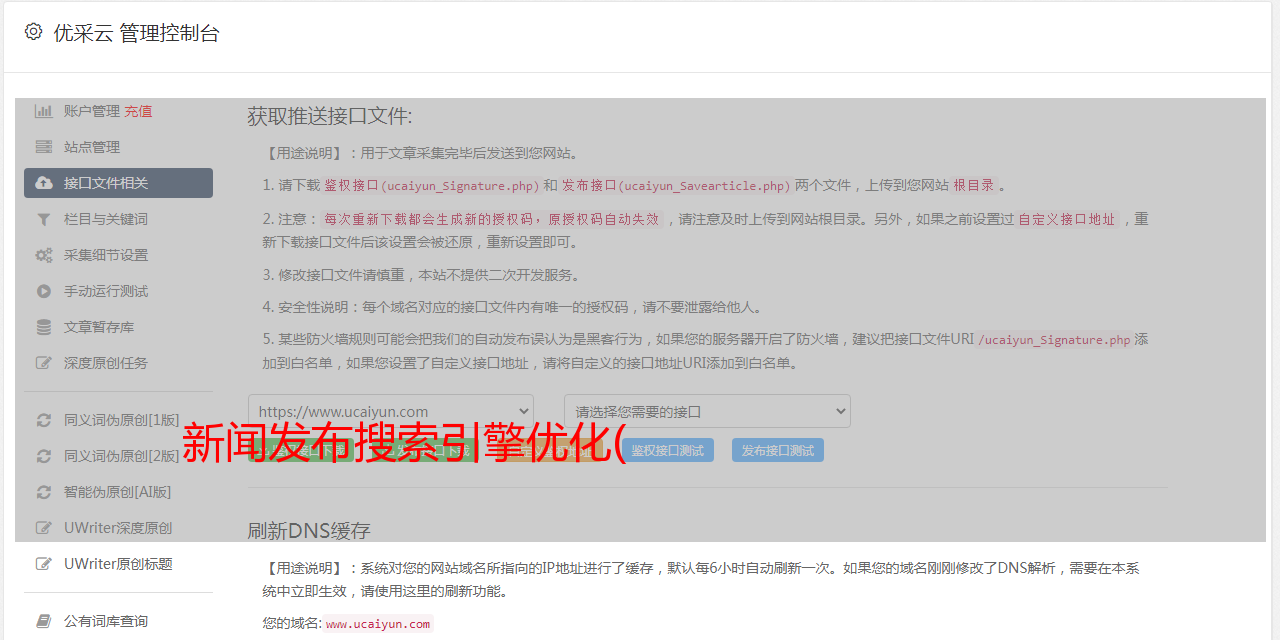1280x640 pixels.
Task: Open 手动运行测试 menu item
Action: pyautogui.click(x=106, y=291)
